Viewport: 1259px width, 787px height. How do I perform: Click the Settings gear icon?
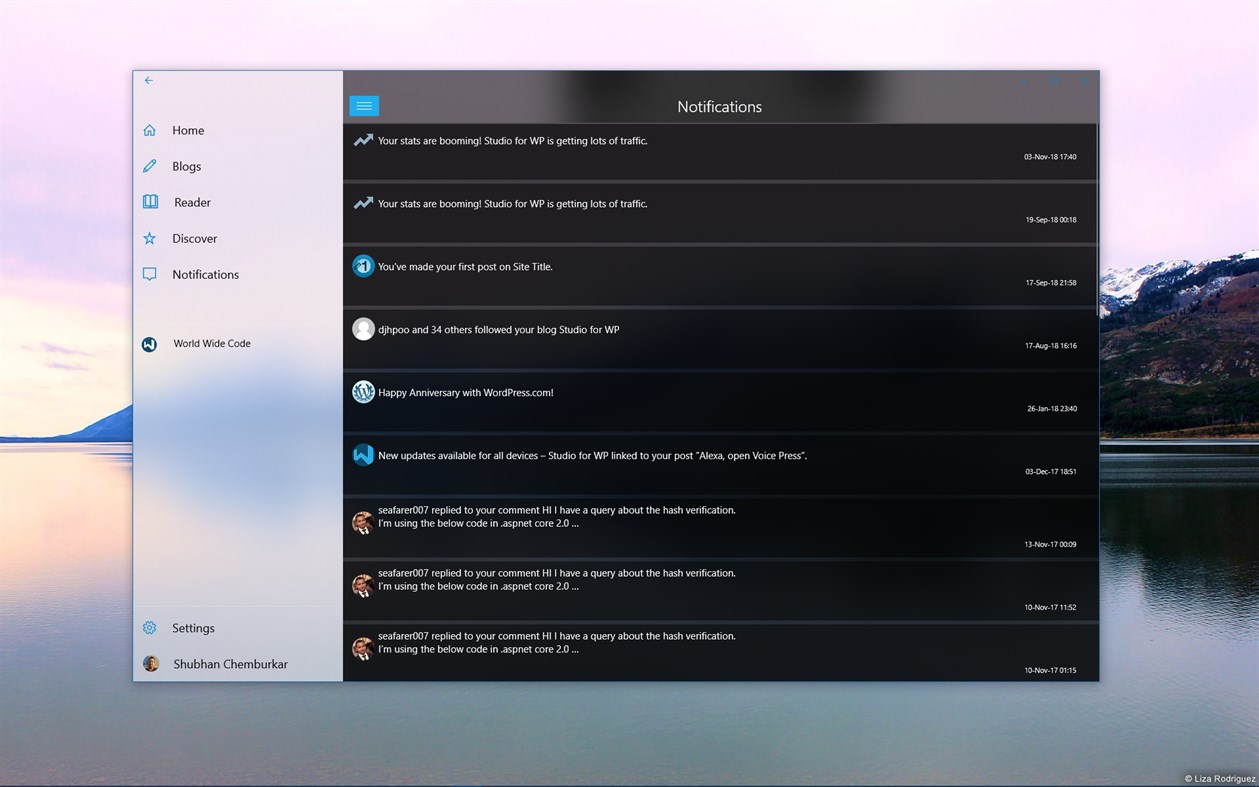(x=149, y=627)
